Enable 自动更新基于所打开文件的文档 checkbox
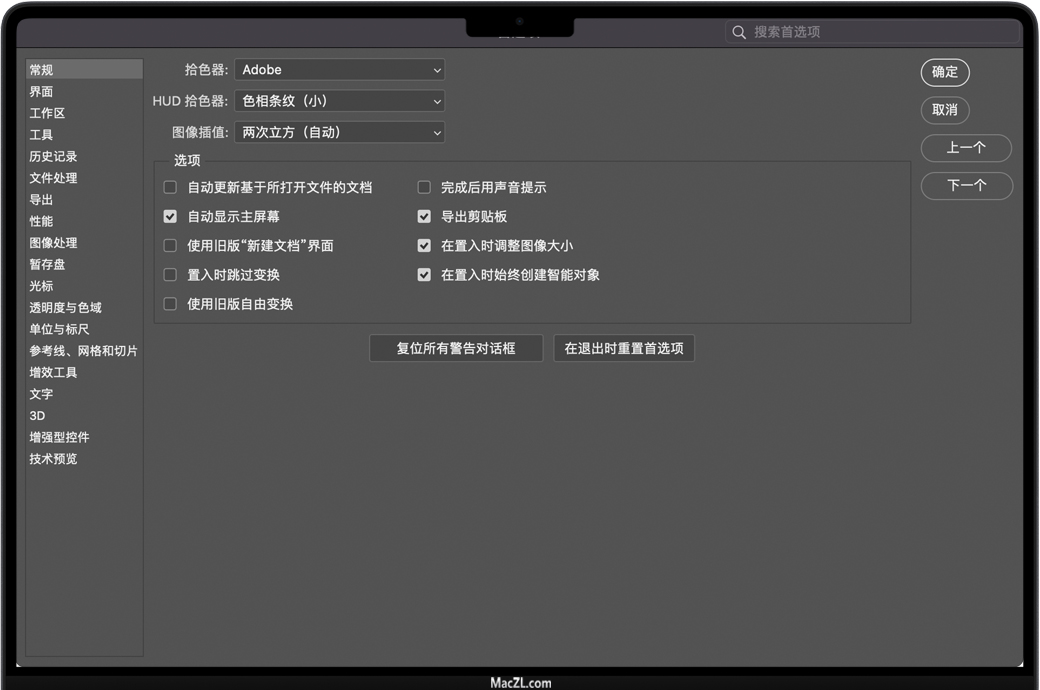Image resolution: width=1040 pixels, height=690 pixels. click(x=170, y=187)
